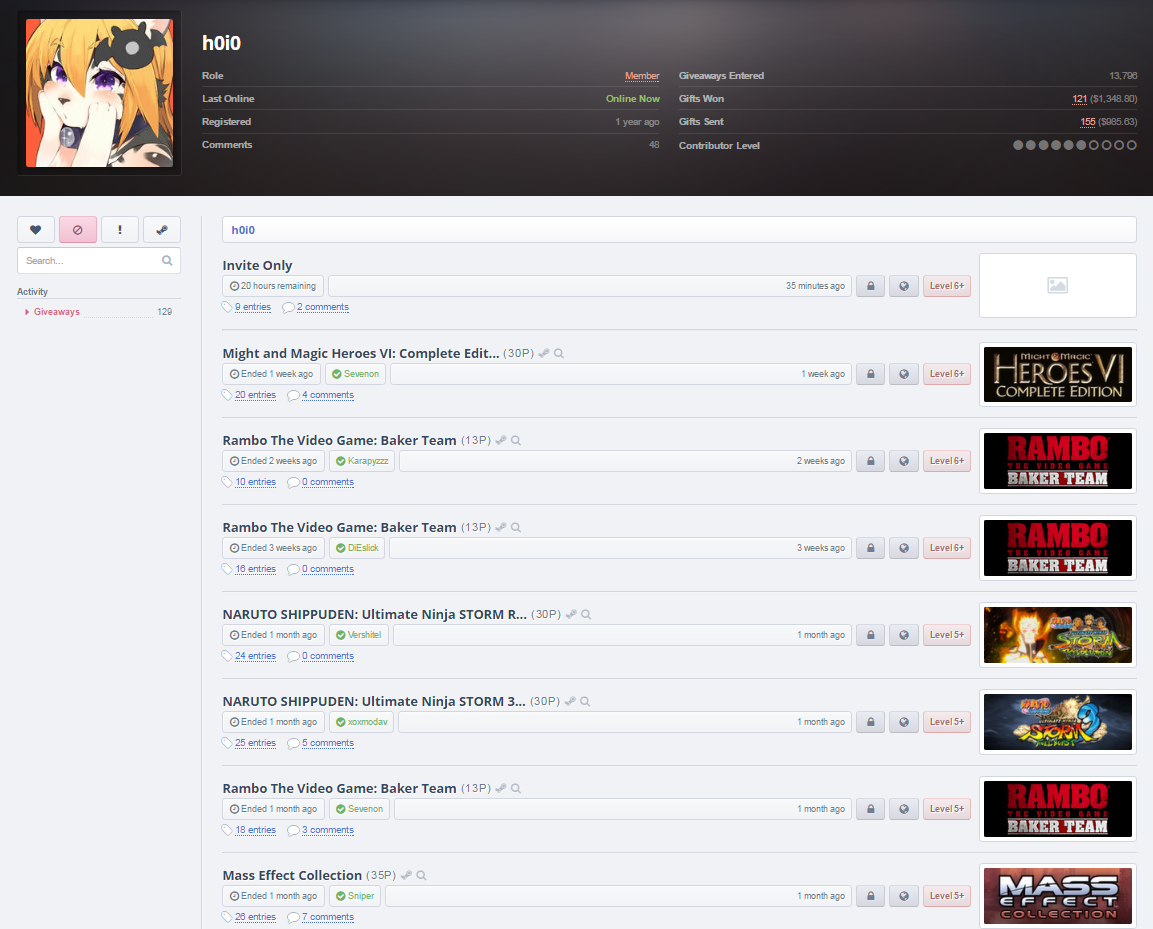Click Mass Effect Collection banner thumbnail
The height and width of the screenshot is (929, 1153).
(x=1057, y=896)
